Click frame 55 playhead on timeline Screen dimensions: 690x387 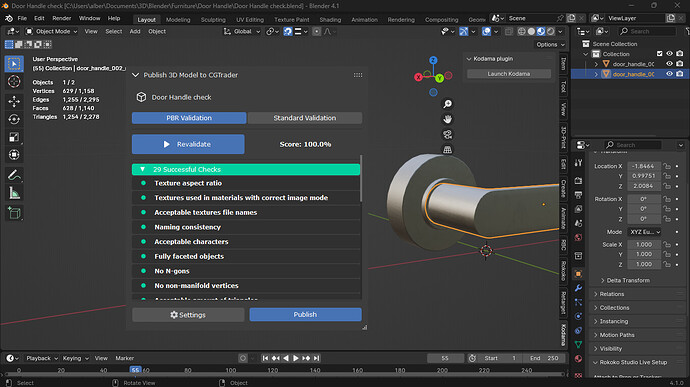tap(135, 370)
